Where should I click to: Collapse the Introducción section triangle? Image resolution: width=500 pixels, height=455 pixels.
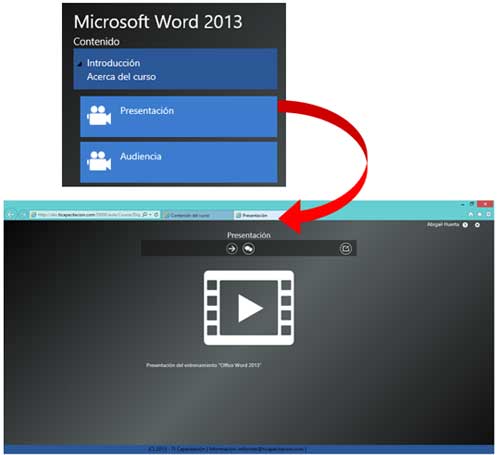tap(79, 64)
